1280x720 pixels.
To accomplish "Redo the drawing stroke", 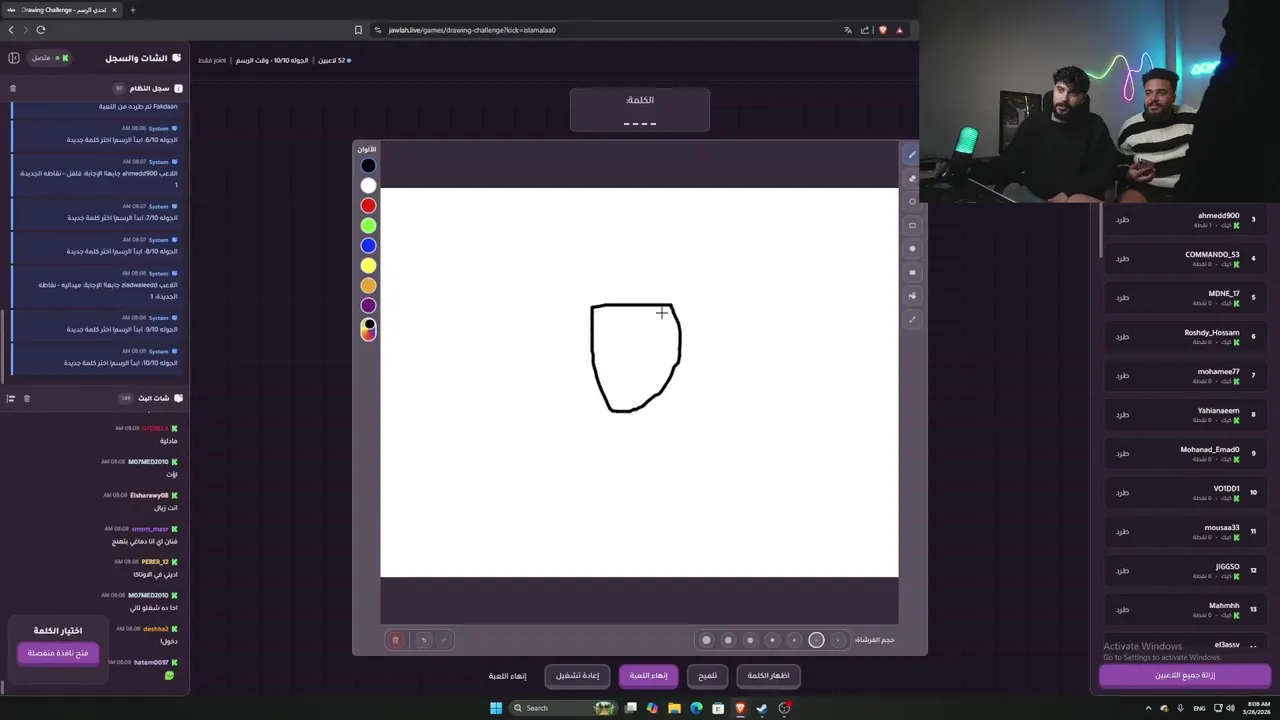I will [444, 640].
